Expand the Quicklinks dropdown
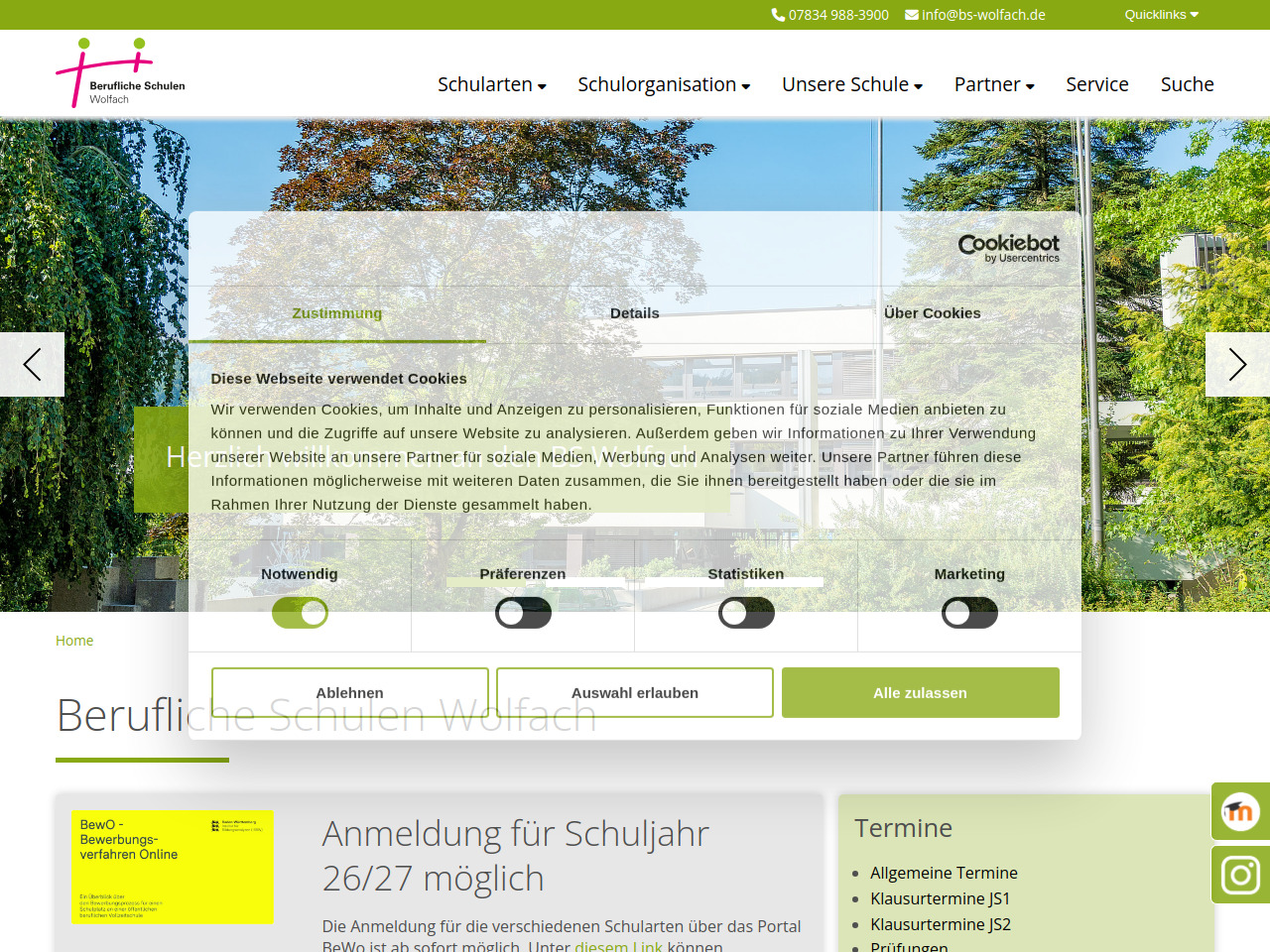The height and width of the screenshot is (952, 1270). click(x=1161, y=15)
